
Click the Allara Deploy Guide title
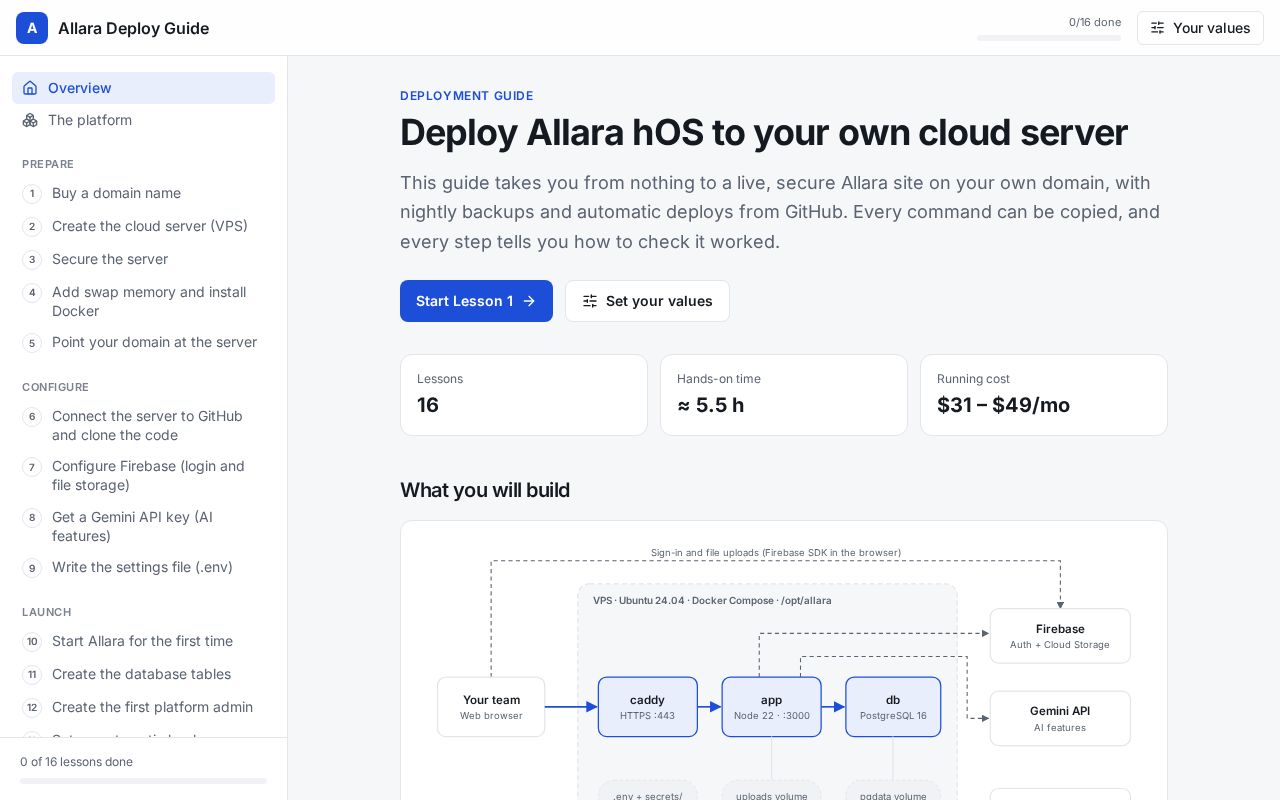(133, 28)
